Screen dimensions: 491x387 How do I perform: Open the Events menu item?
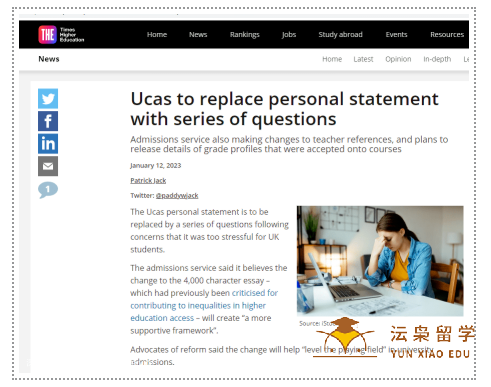396,34
